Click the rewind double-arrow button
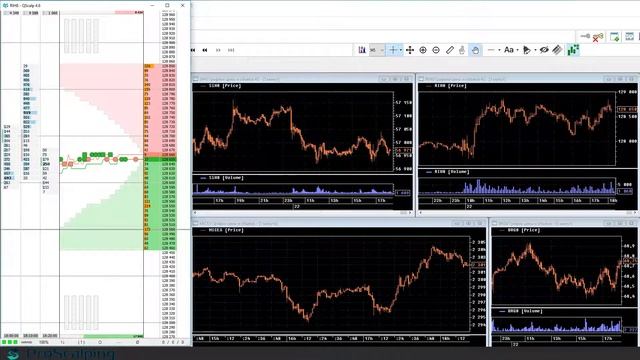The width and height of the screenshot is (640, 360). click(205, 50)
